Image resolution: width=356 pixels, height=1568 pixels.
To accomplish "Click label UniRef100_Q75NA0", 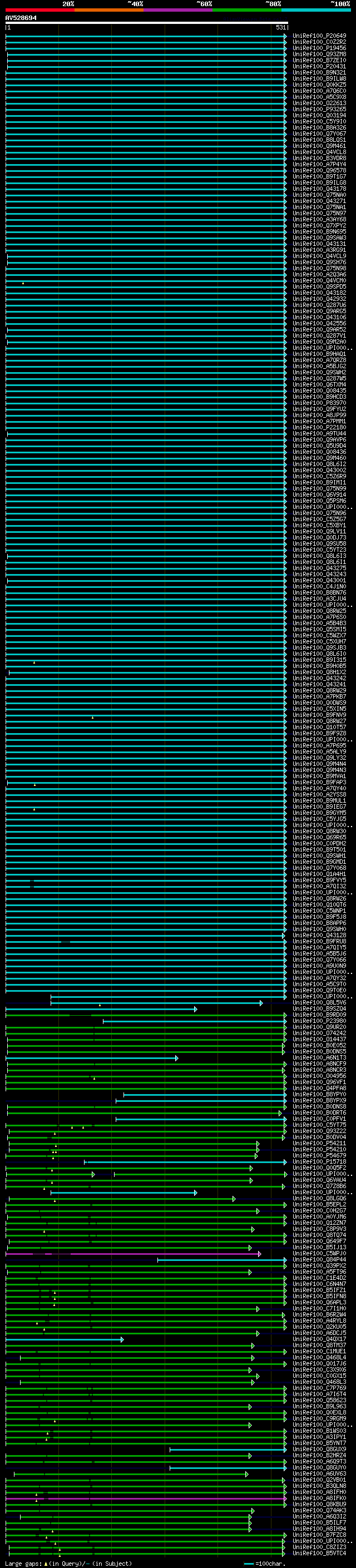I will click(319, 195).
